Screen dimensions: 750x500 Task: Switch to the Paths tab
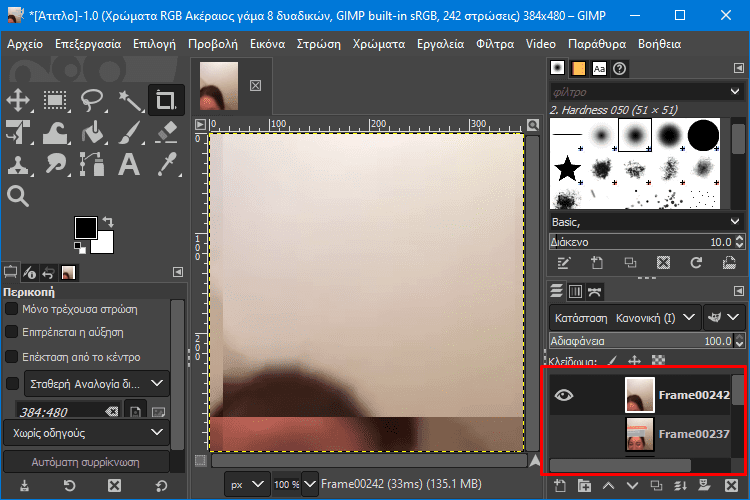tap(595, 291)
